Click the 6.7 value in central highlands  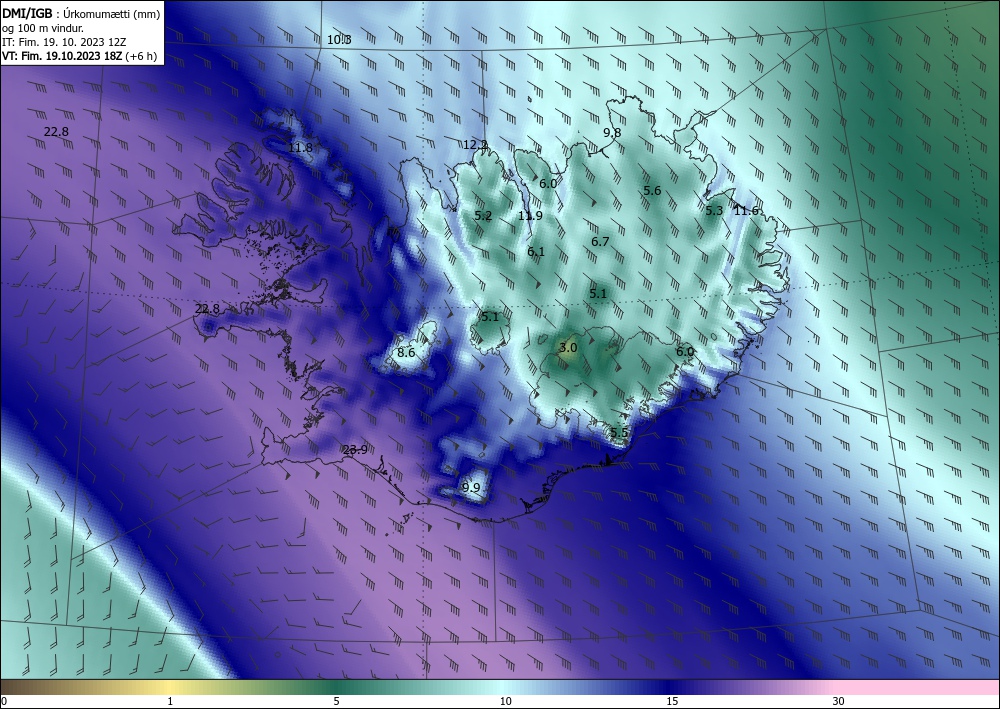tap(600, 242)
